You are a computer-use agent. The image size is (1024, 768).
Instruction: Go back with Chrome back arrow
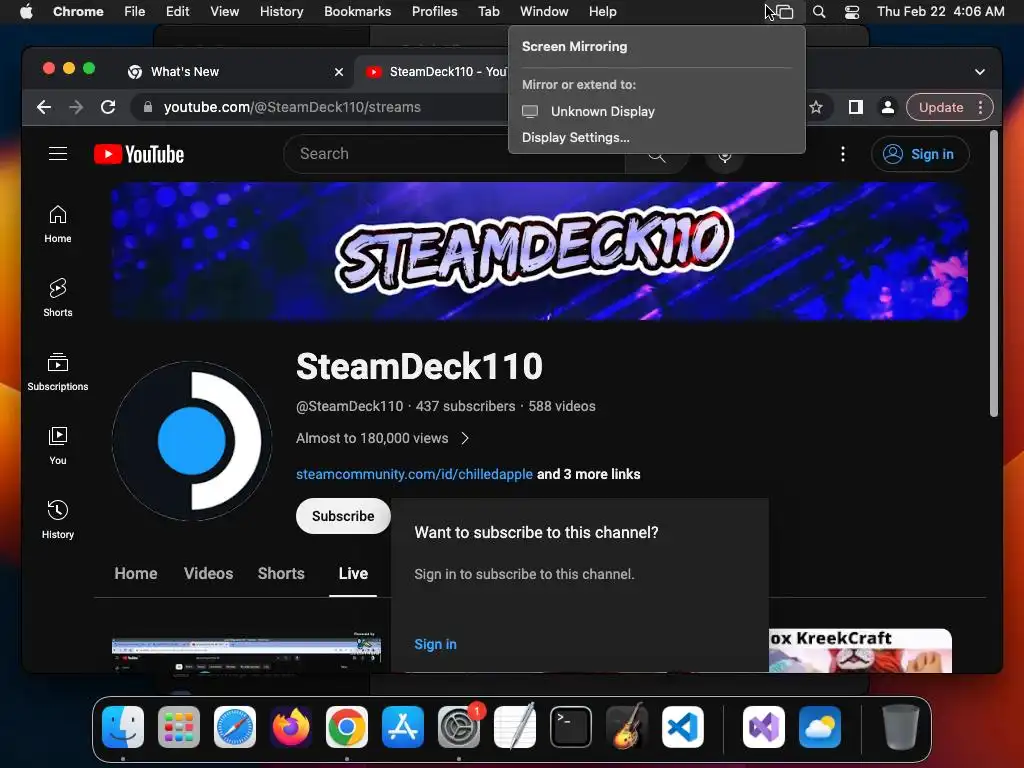(x=44, y=107)
